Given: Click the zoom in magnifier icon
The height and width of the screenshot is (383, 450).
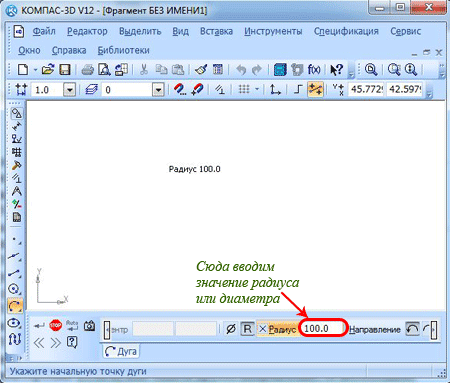Looking at the screenshot, I should [411, 70].
